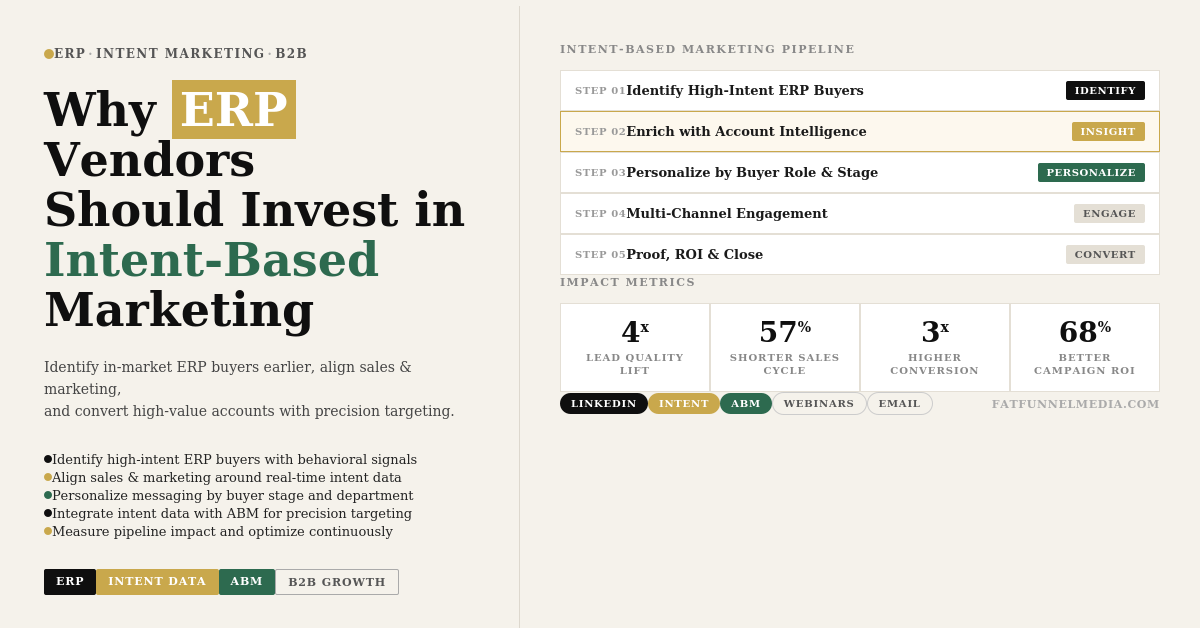Click the PERSONALIZE badge on step 03
The image size is (1200, 628).
pyautogui.click(x=1091, y=173)
